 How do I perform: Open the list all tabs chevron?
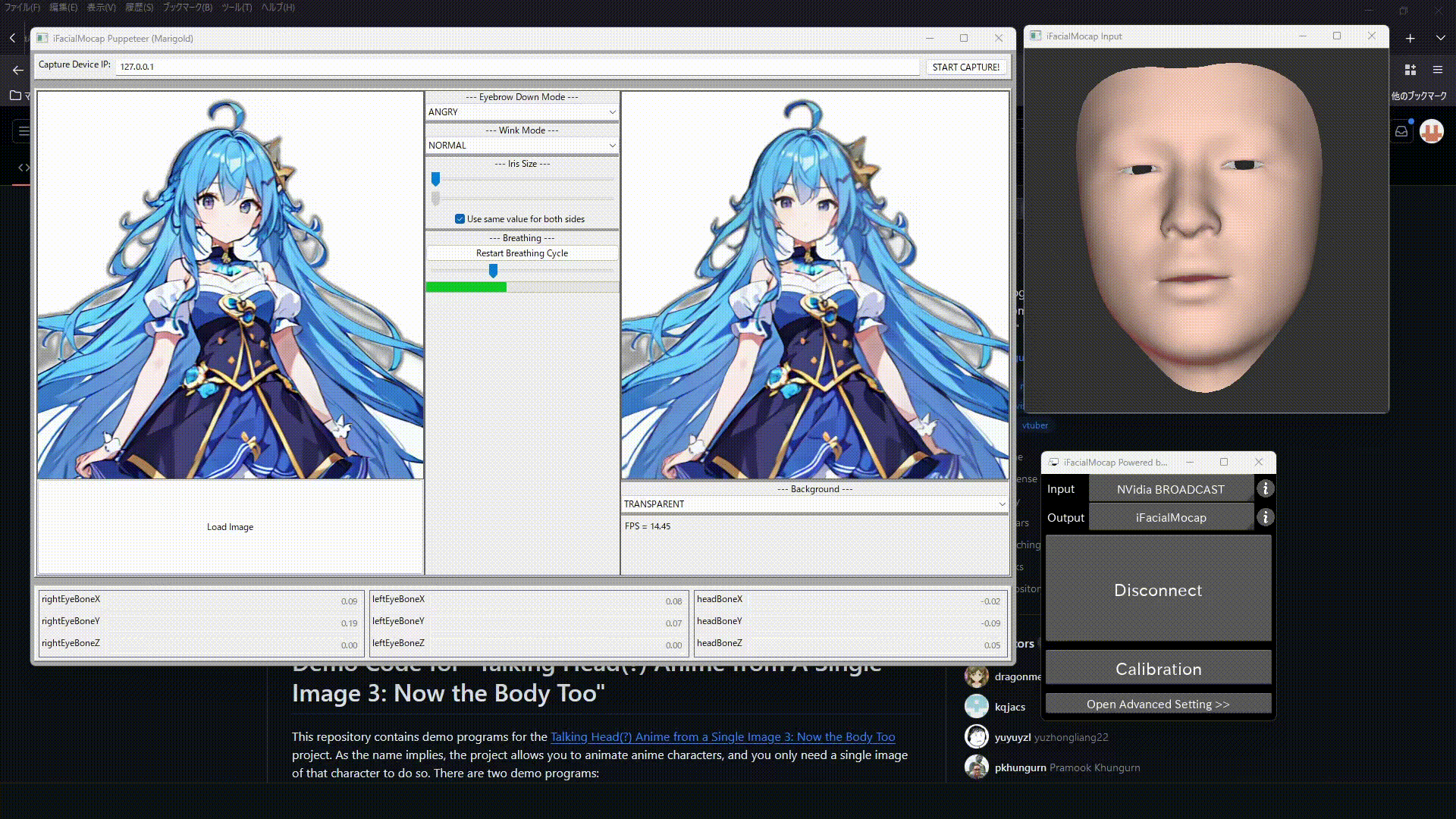pyautogui.click(x=1440, y=38)
